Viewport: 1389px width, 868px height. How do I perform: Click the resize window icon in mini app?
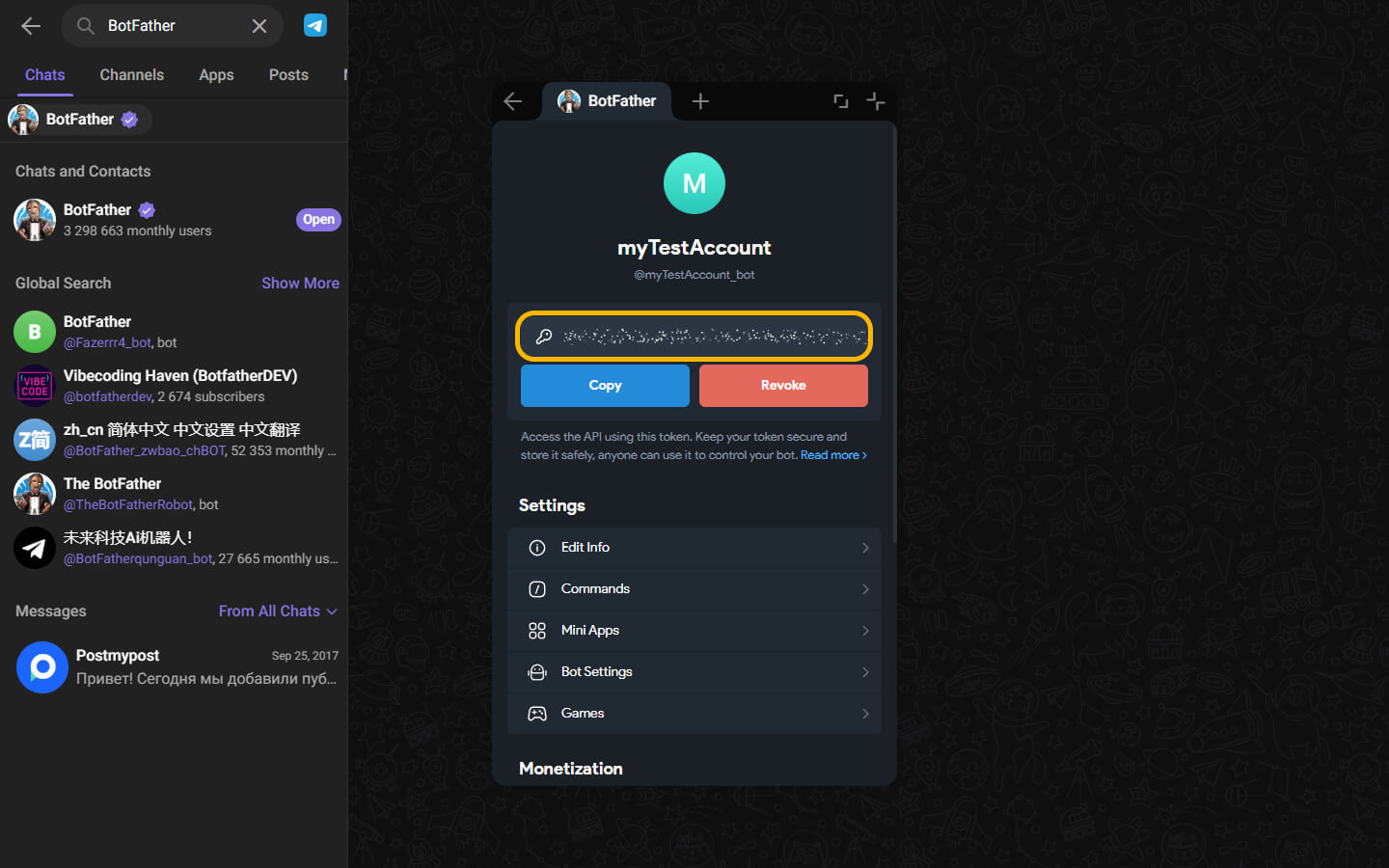[x=840, y=101]
